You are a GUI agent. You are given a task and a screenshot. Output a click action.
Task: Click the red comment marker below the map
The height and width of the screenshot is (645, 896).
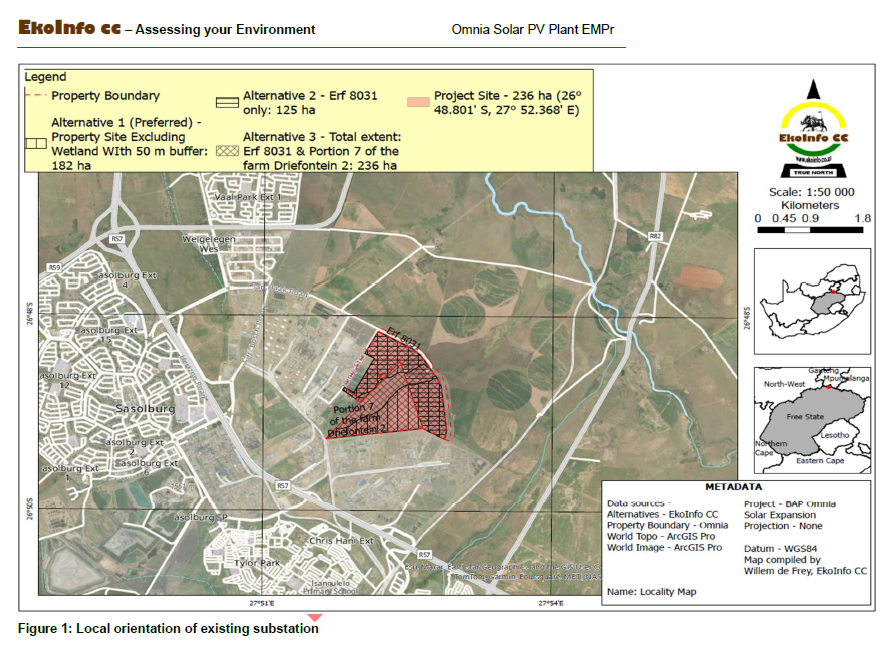(x=315, y=618)
